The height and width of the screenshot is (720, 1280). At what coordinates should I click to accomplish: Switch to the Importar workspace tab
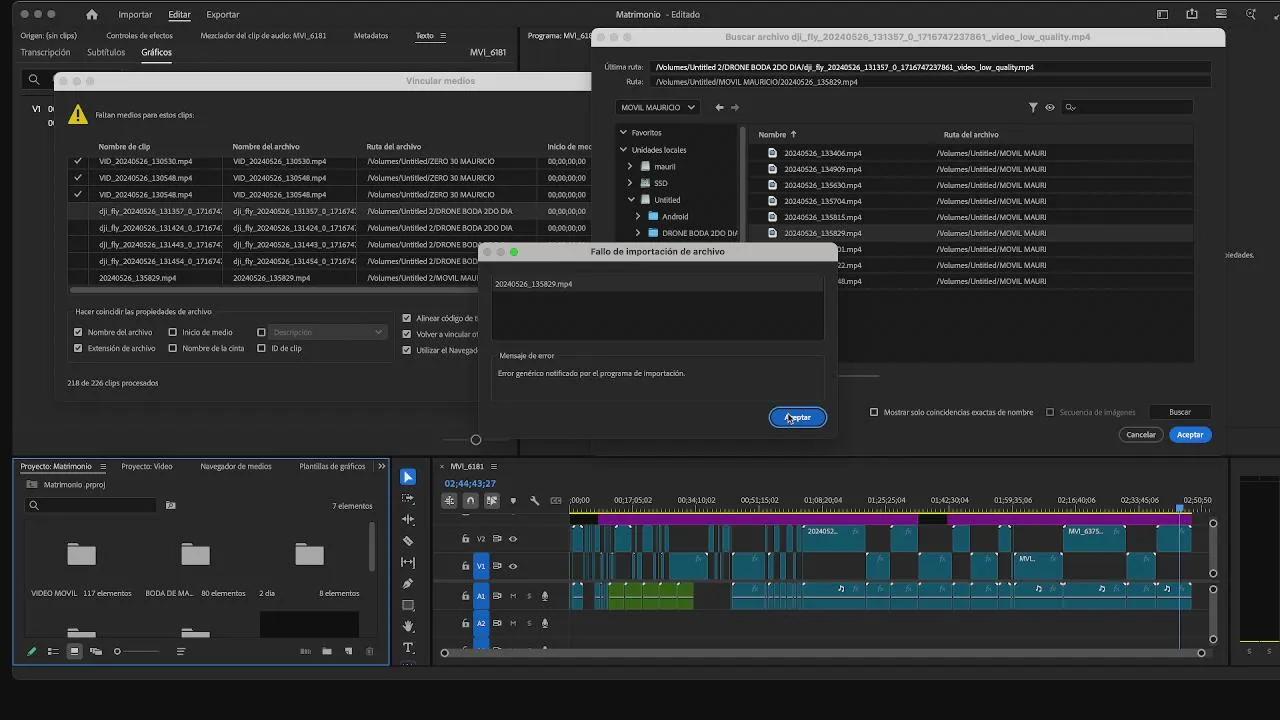[135, 15]
